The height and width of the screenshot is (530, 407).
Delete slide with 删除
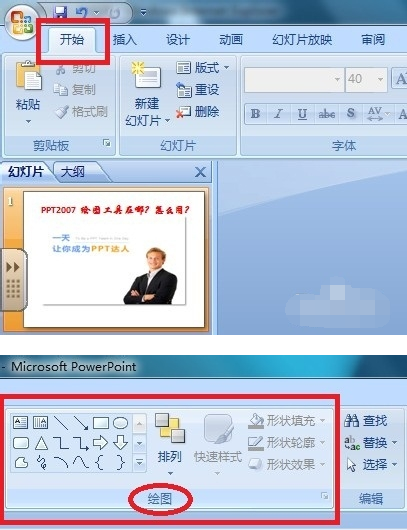coord(198,112)
